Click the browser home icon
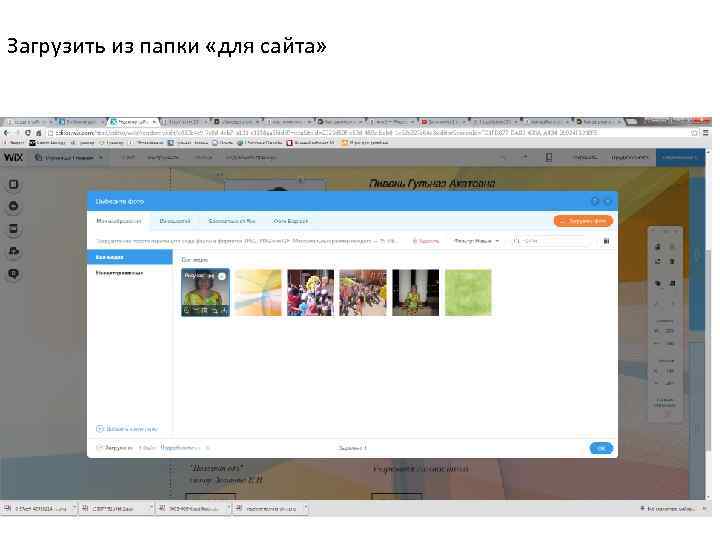The width and height of the screenshot is (720, 540). click(x=39, y=133)
